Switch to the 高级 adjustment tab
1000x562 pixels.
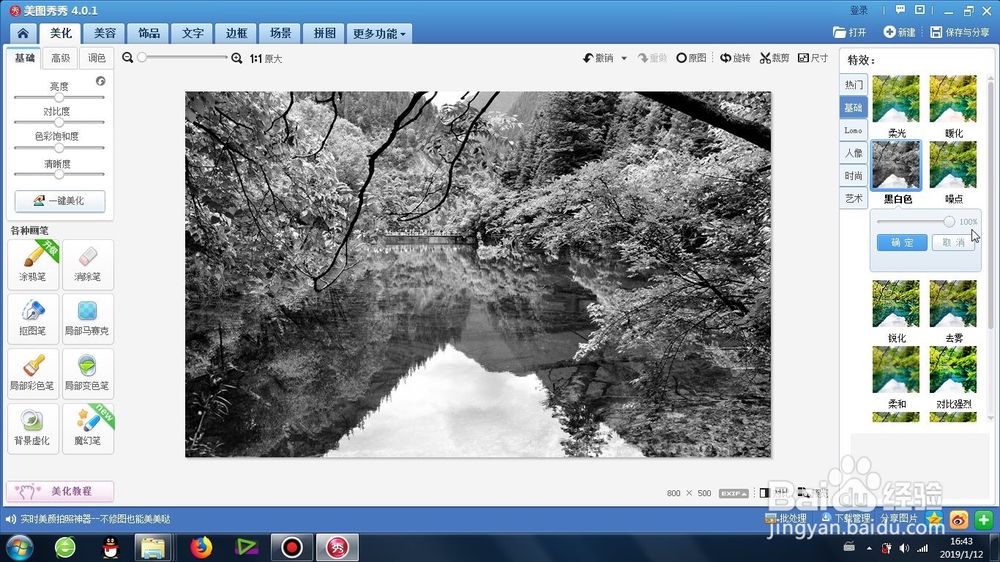pos(61,58)
